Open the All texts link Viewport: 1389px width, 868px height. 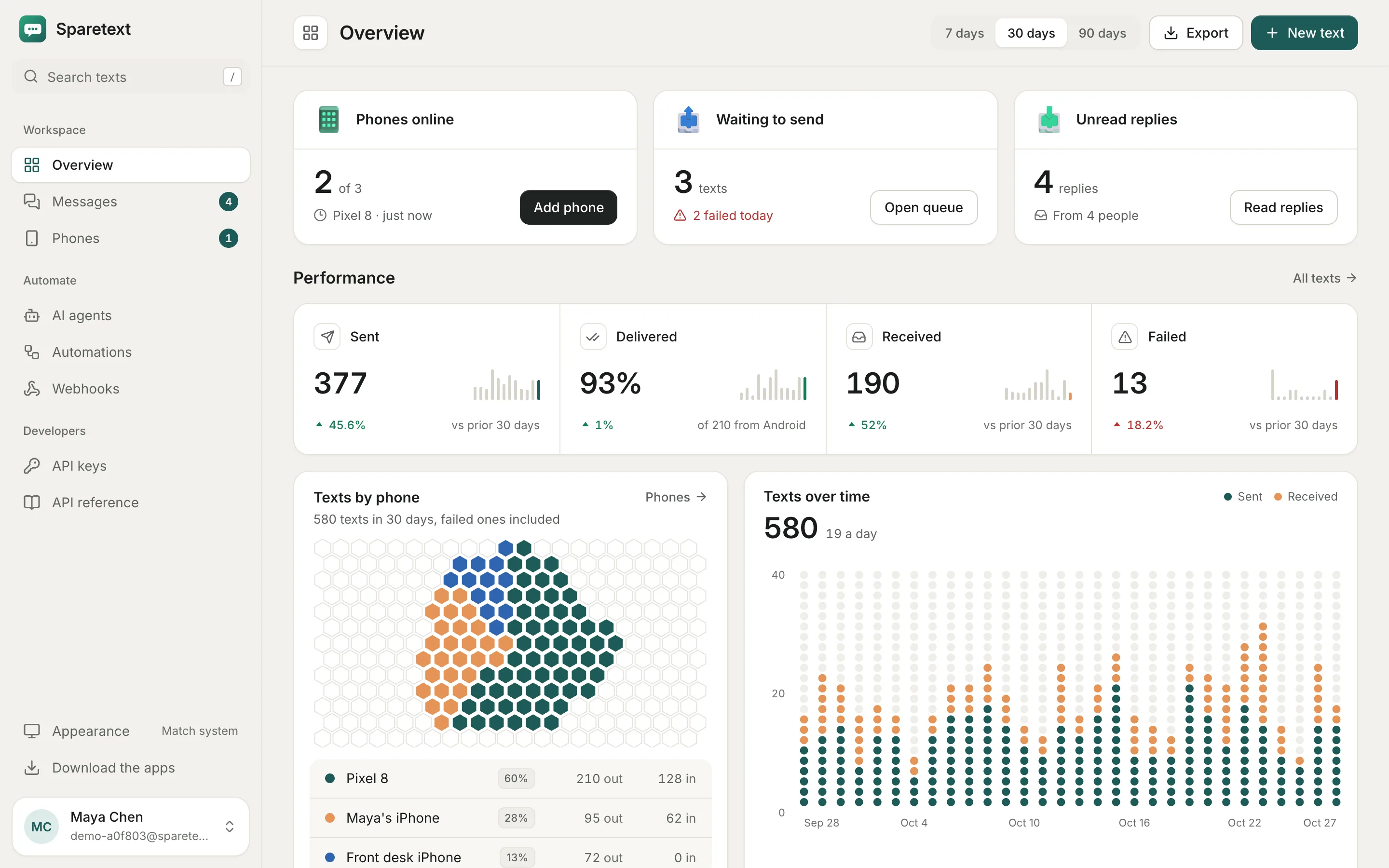[x=1325, y=278]
